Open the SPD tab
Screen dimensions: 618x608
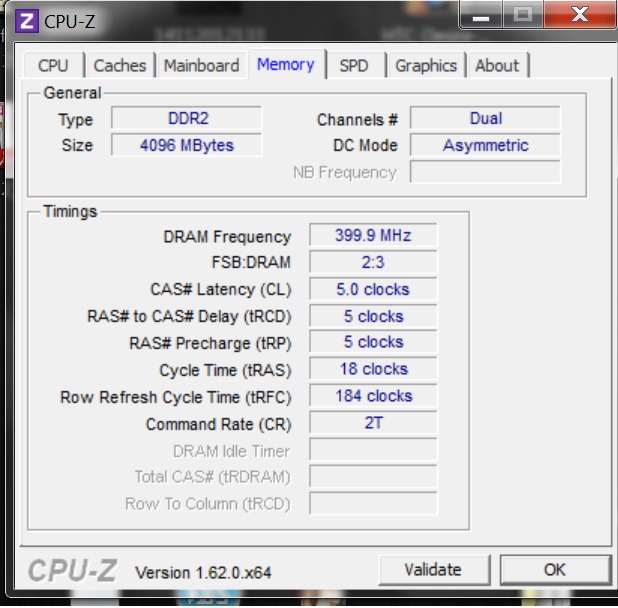click(354, 65)
